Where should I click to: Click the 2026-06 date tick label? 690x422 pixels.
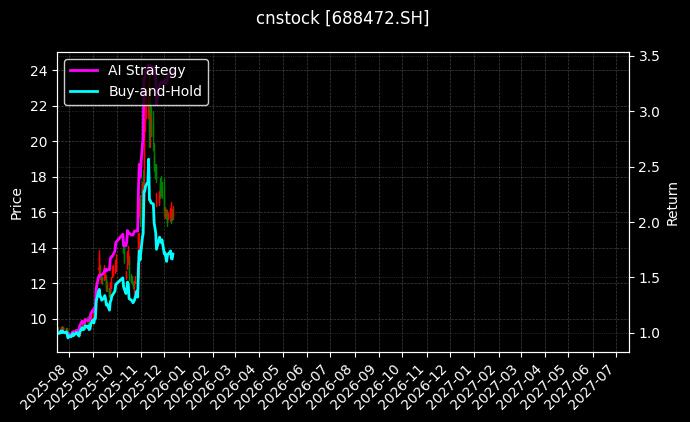[x=285, y=383]
